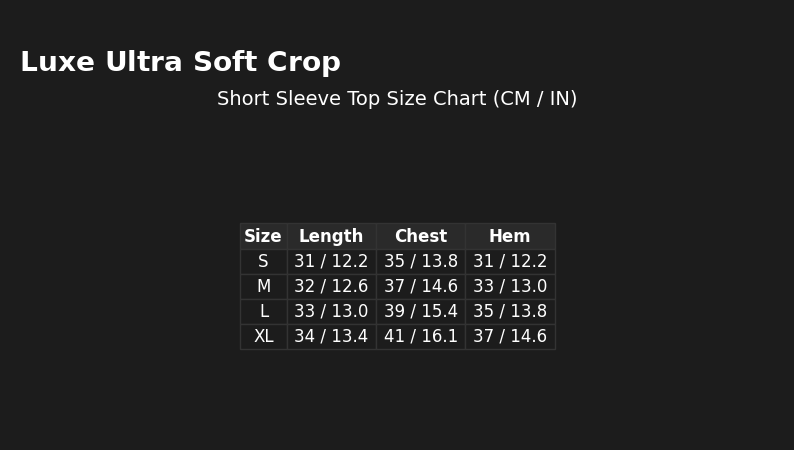This screenshot has height=450, width=794.
Task: Select the Hem column header
Action: (x=510, y=237)
